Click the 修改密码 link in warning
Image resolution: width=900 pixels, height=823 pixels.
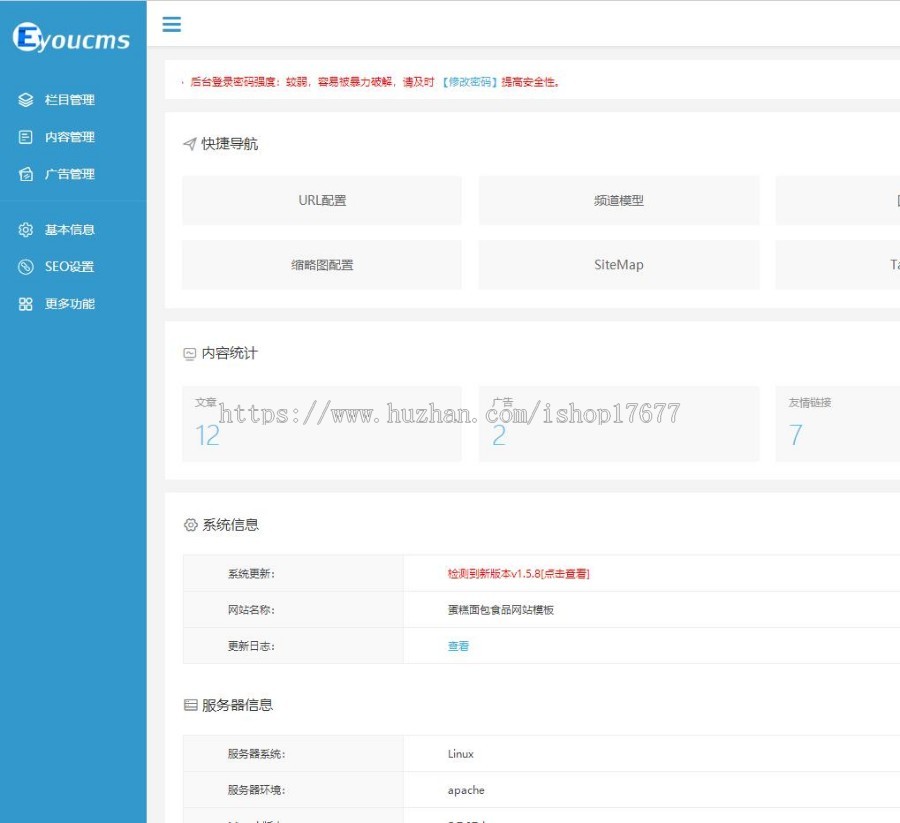pyautogui.click(x=470, y=82)
